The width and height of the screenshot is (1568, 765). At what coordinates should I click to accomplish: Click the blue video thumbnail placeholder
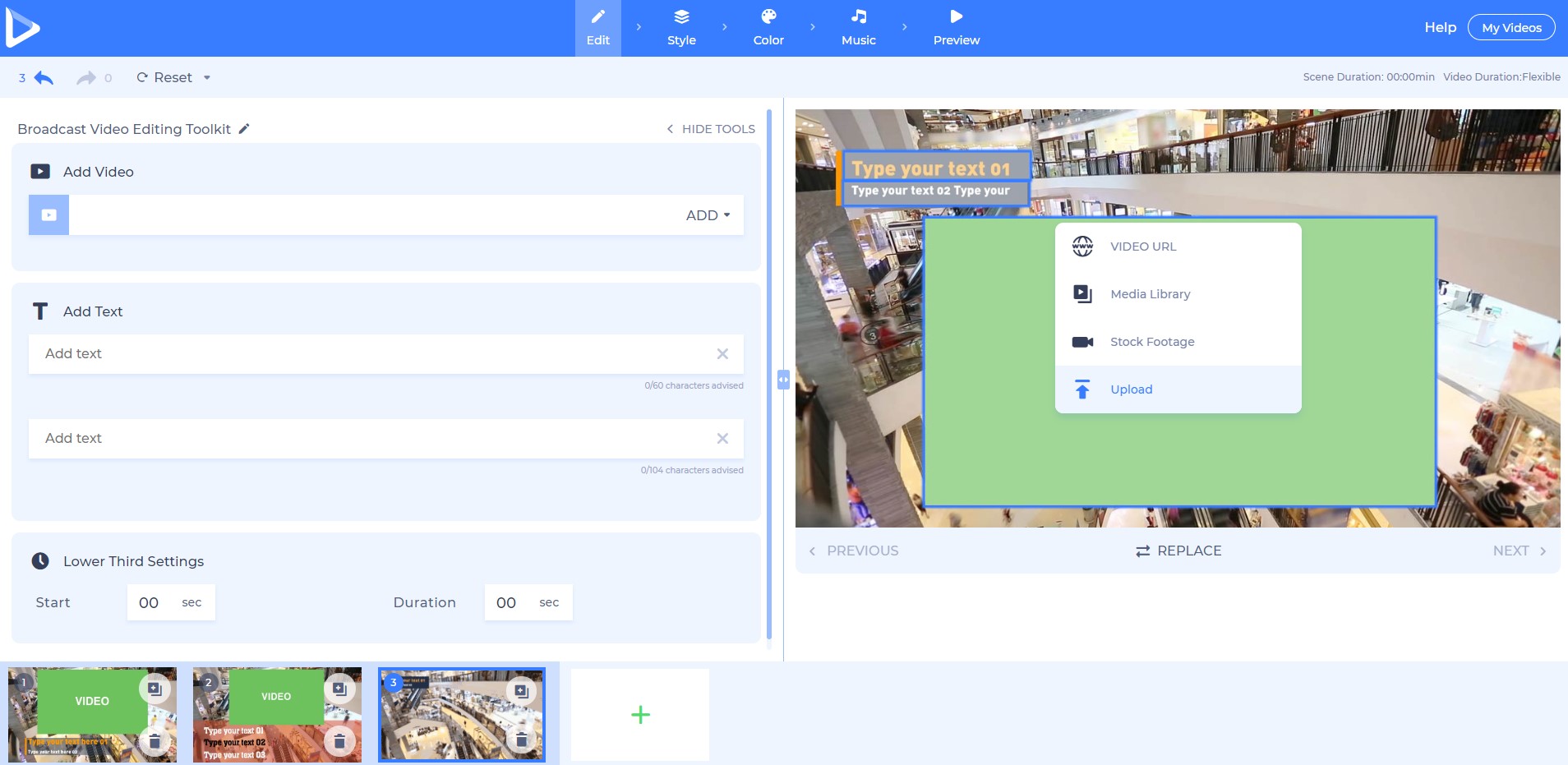click(x=48, y=215)
